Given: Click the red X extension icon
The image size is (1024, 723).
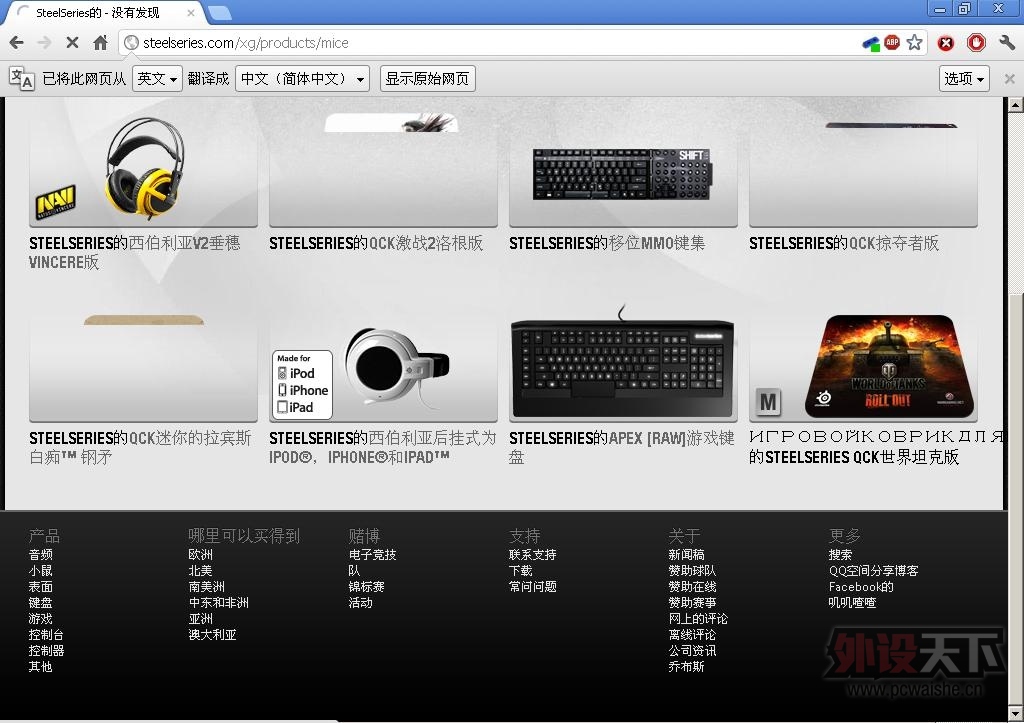Looking at the screenshot, I should (x=945, y=43).
